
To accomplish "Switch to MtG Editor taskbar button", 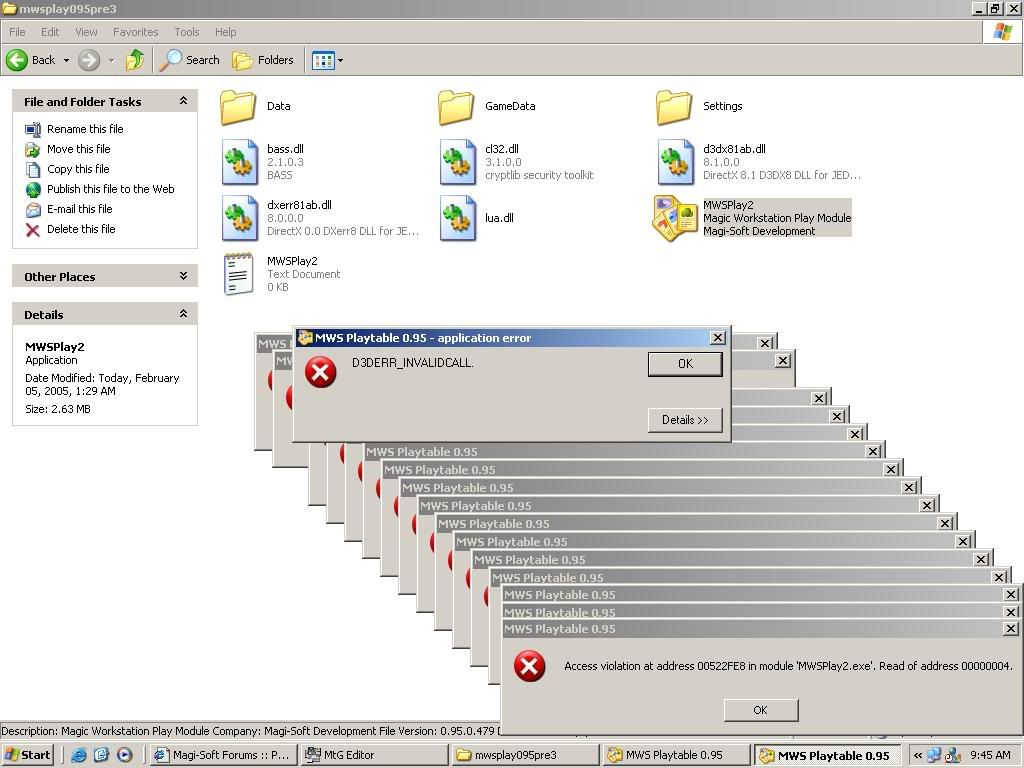I will click(x=374, y=755).
